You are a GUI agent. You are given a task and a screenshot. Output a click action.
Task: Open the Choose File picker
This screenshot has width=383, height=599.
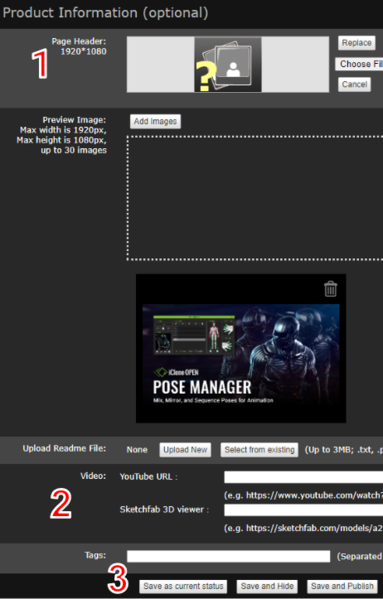pos(359,64)
